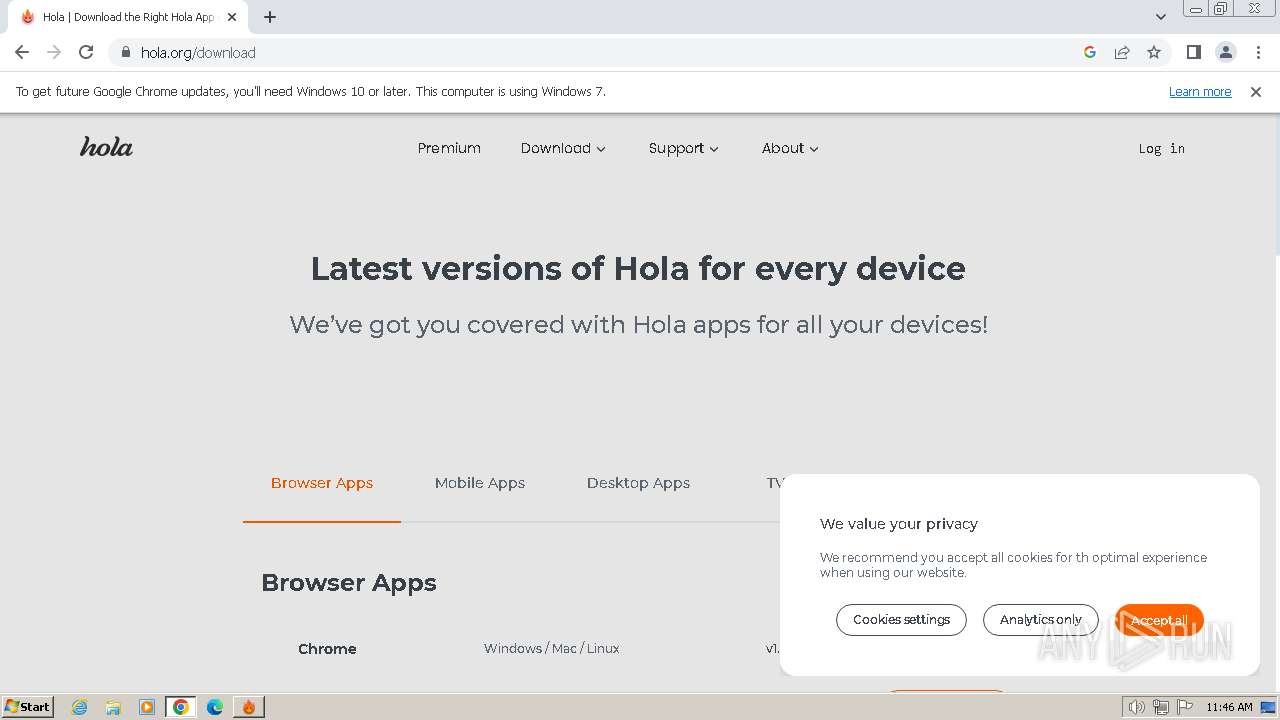Image resolution: width=1280 pixels, height=720 pixels.
Task: Open Google icon in address bar
Action: 1090,52
